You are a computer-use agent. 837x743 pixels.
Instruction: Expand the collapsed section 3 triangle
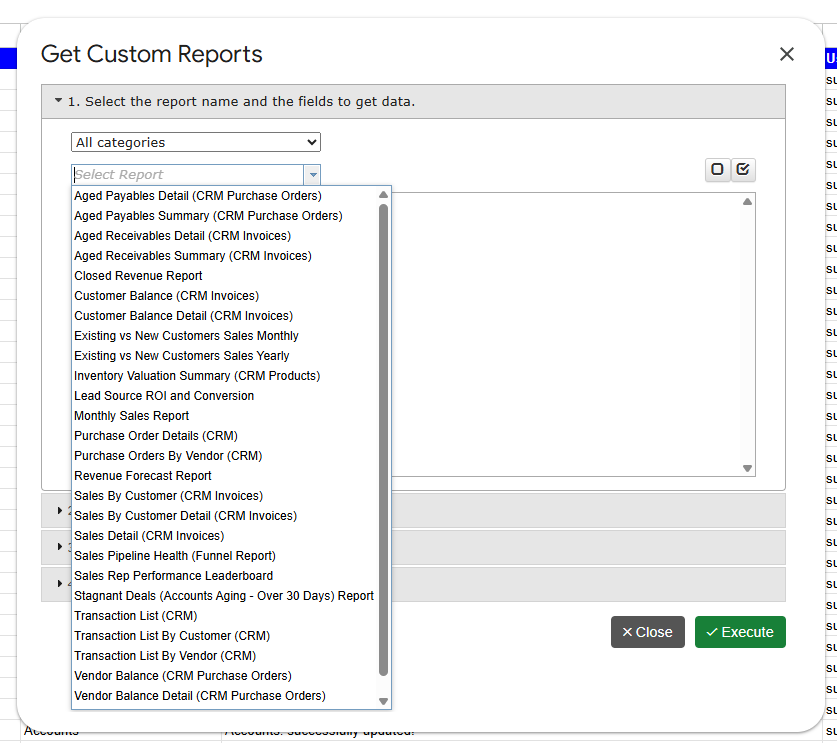[60, 547]
